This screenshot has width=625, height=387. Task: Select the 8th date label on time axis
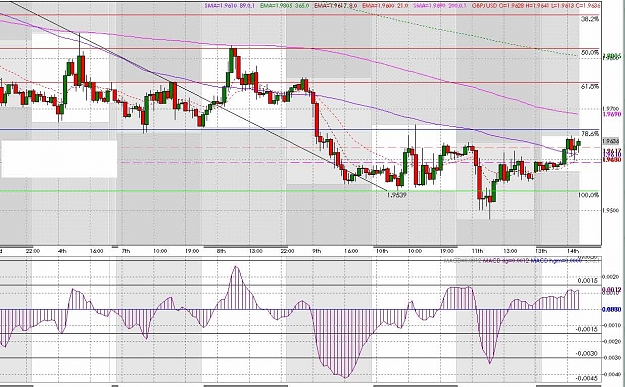coord(222,251)
